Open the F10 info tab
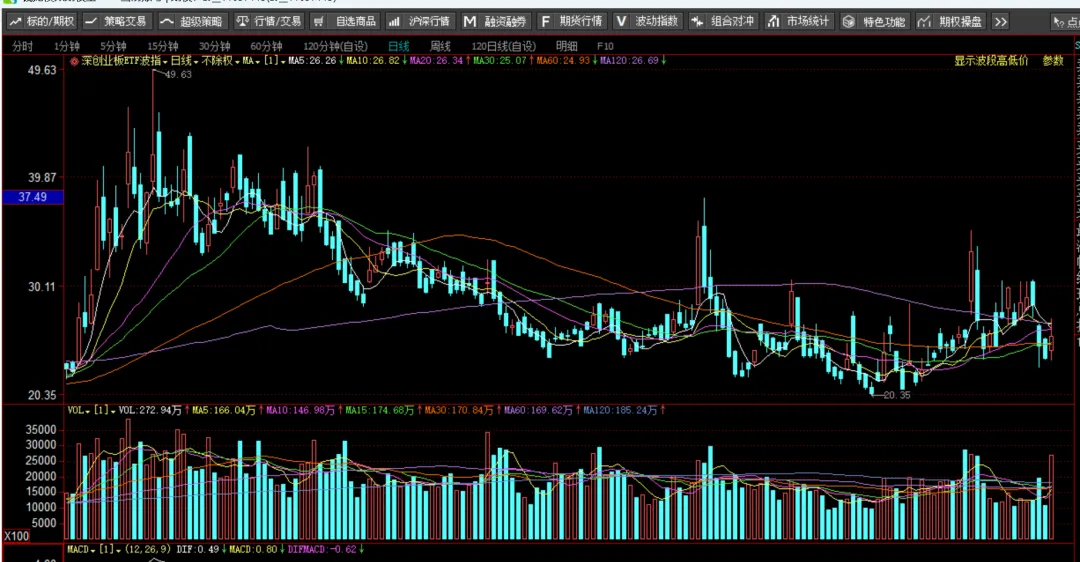Screen dimensions: 1080x562 605,46
